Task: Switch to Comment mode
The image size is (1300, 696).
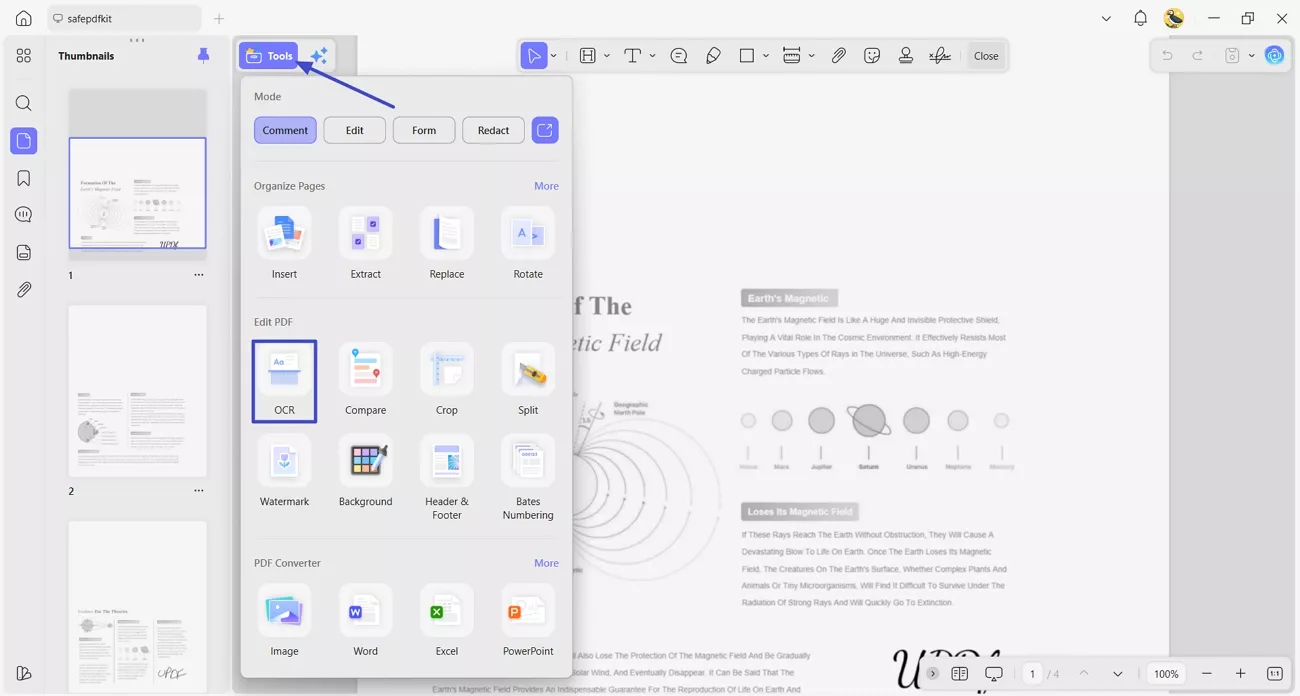Action: tap(285, 130)
